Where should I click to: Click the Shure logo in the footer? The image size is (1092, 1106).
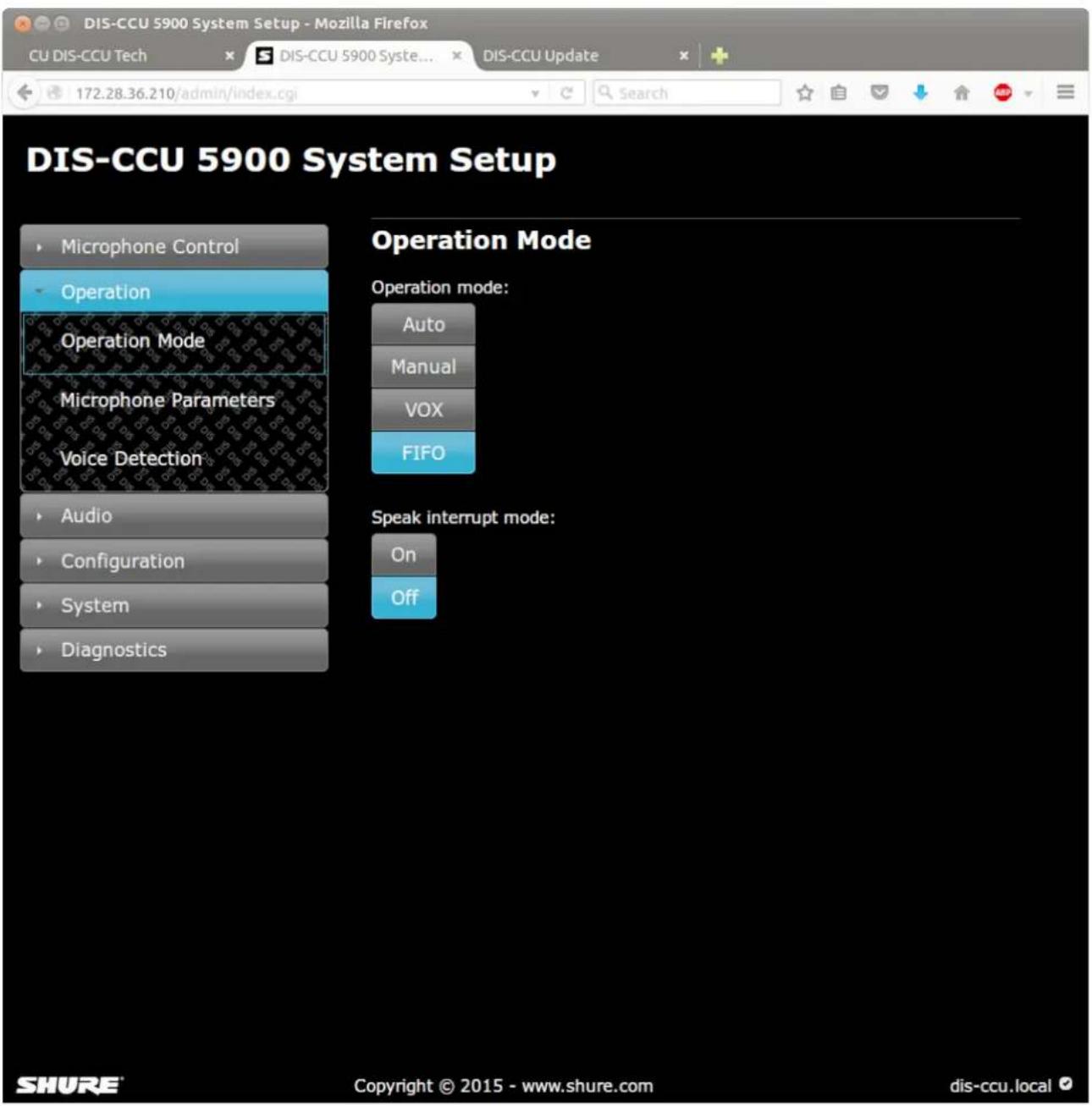pyautogui.click(x=69, y=1085)
